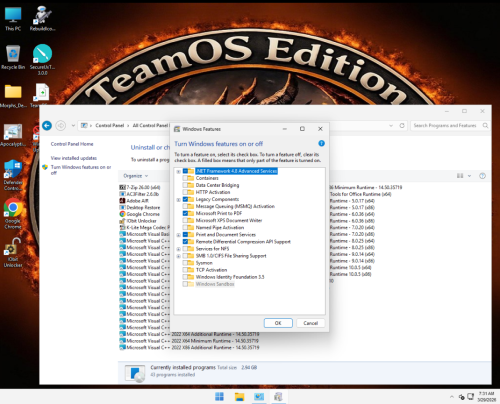Open Apocalypti desktop shortcut
Image resolution: width=500 pixels, height=404 pixels.
pyautogui.click(x=13, y=135)
